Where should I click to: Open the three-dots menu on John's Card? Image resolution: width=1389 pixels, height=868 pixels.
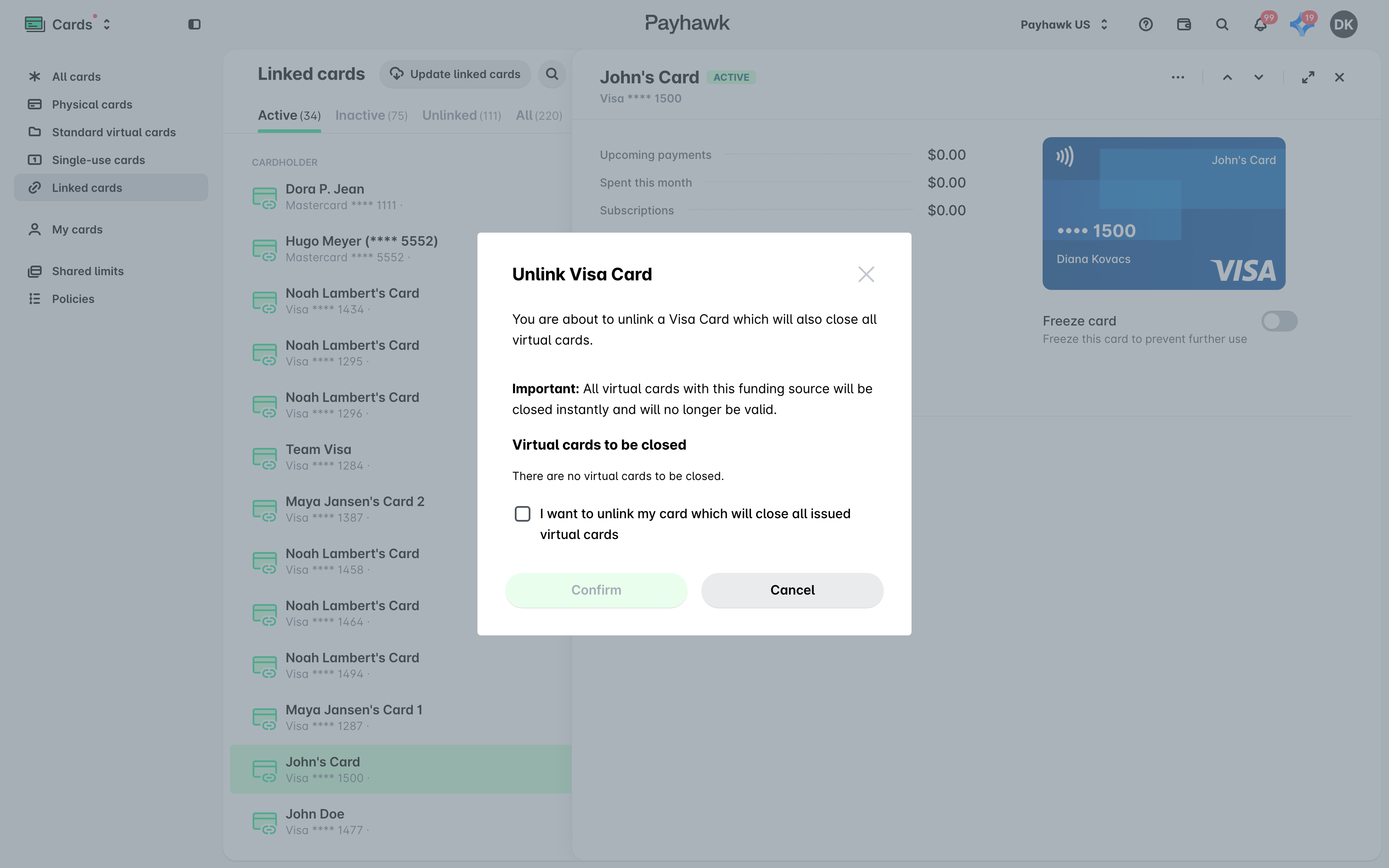[x=1178, y=78]
